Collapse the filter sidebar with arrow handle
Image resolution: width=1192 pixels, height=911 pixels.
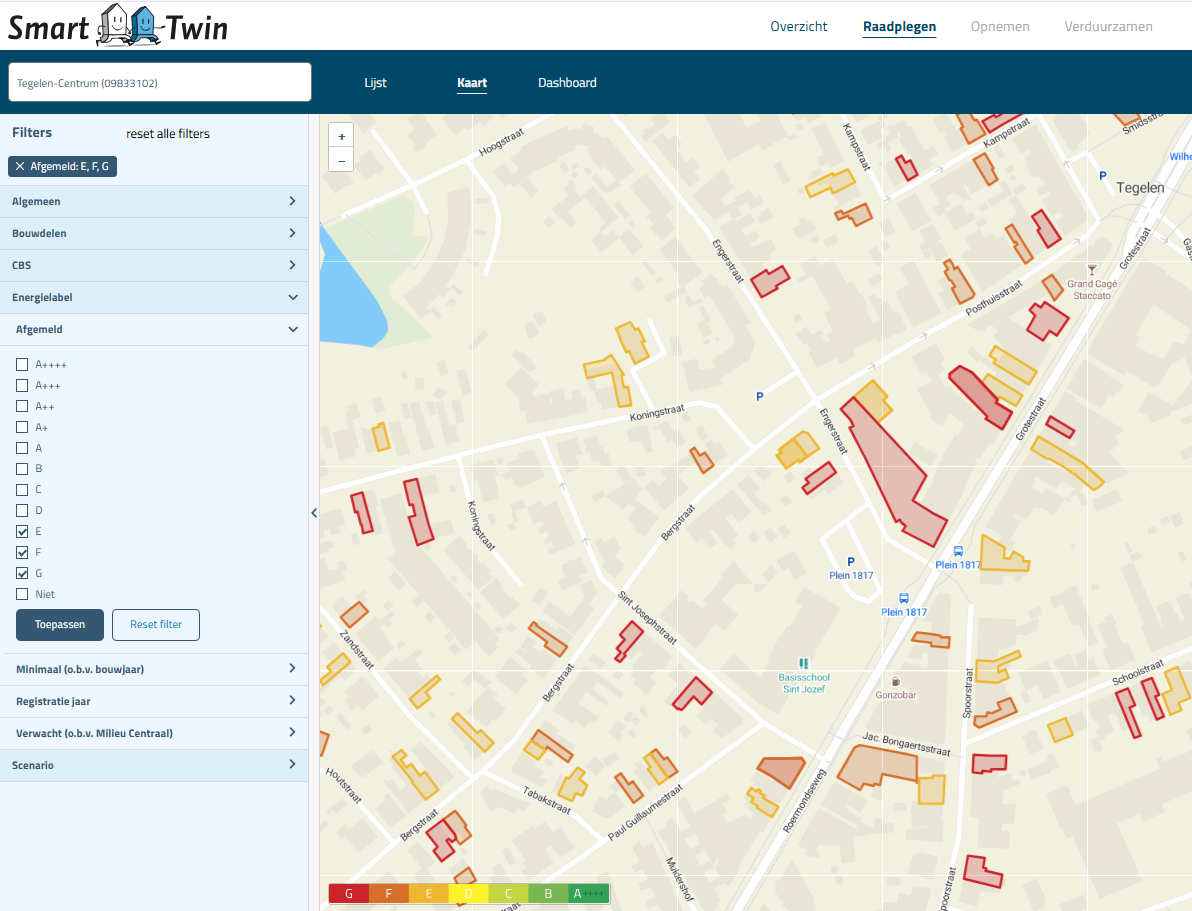pos(314,512)
